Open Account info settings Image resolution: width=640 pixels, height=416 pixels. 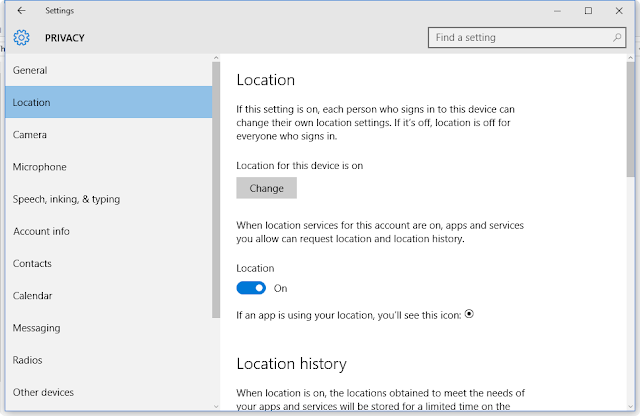[41, 231]
